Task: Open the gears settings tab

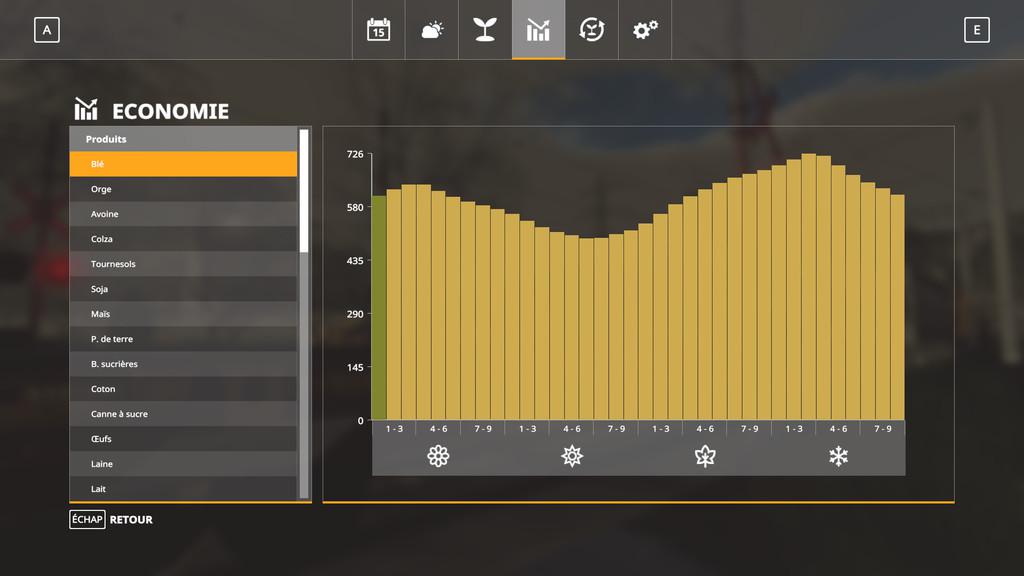Action: (x=645, y=30)
